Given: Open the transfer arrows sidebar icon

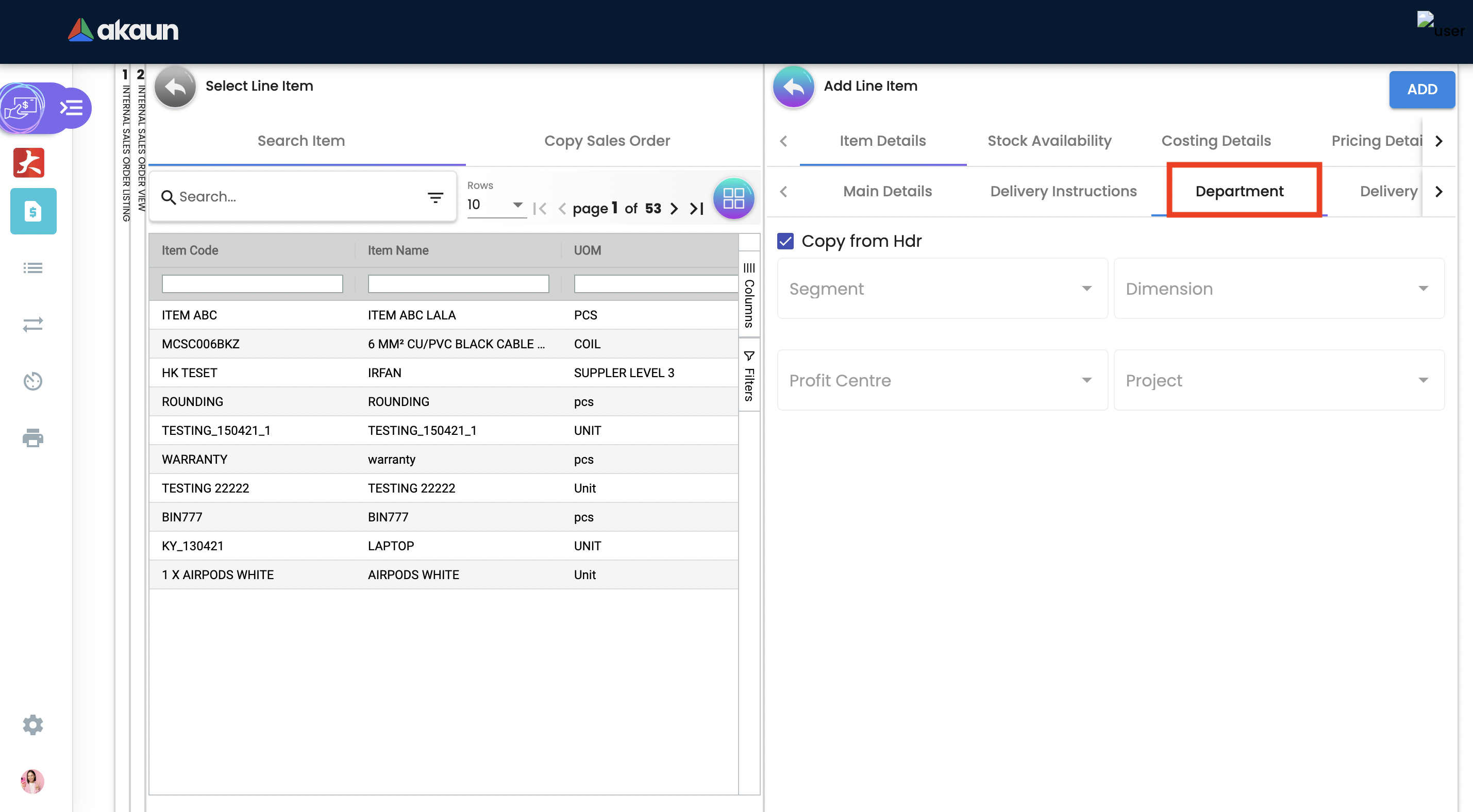Looking at the screenshot, I should coord(32,324).
